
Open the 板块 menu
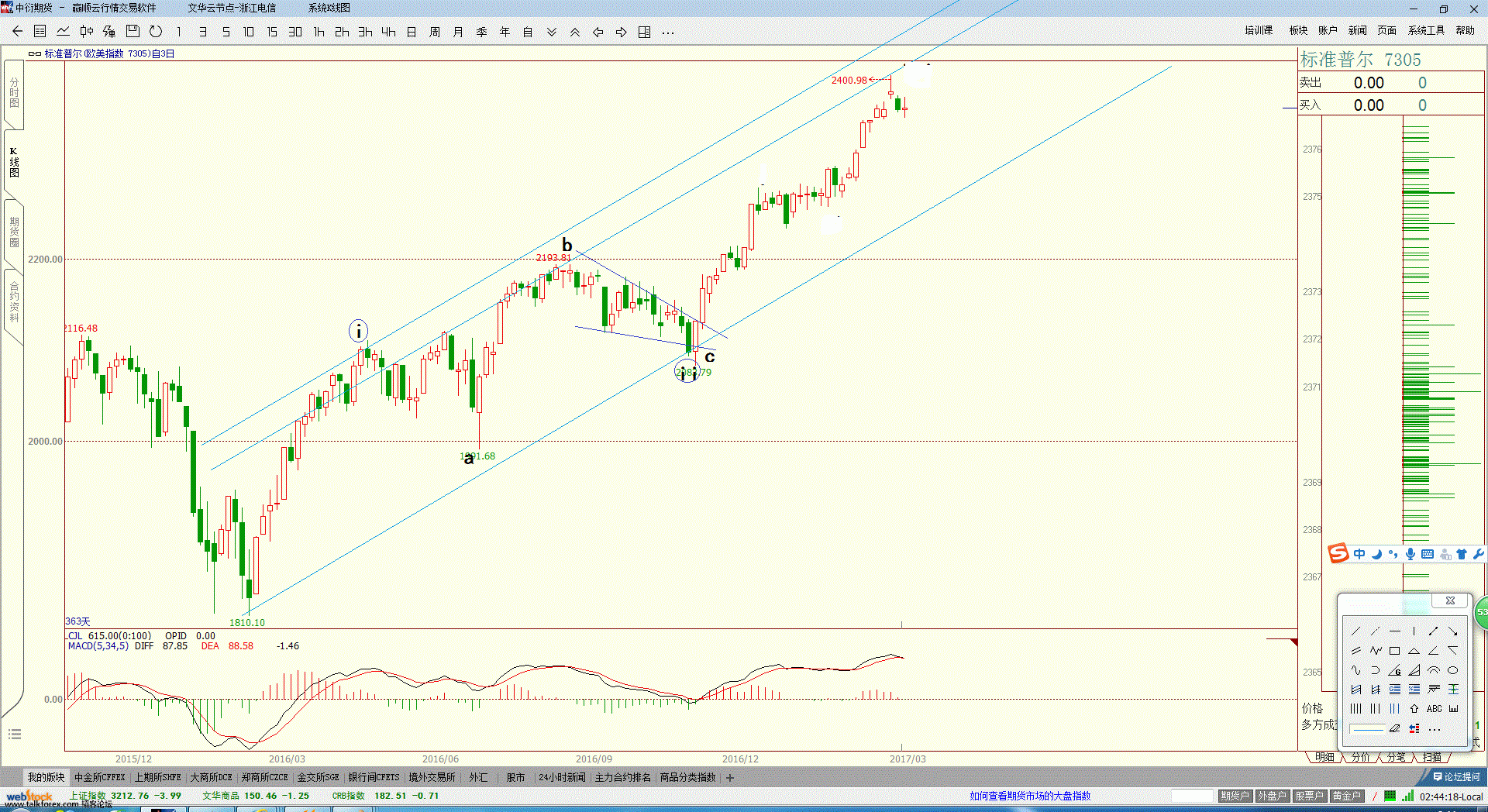pos(1298,30)
